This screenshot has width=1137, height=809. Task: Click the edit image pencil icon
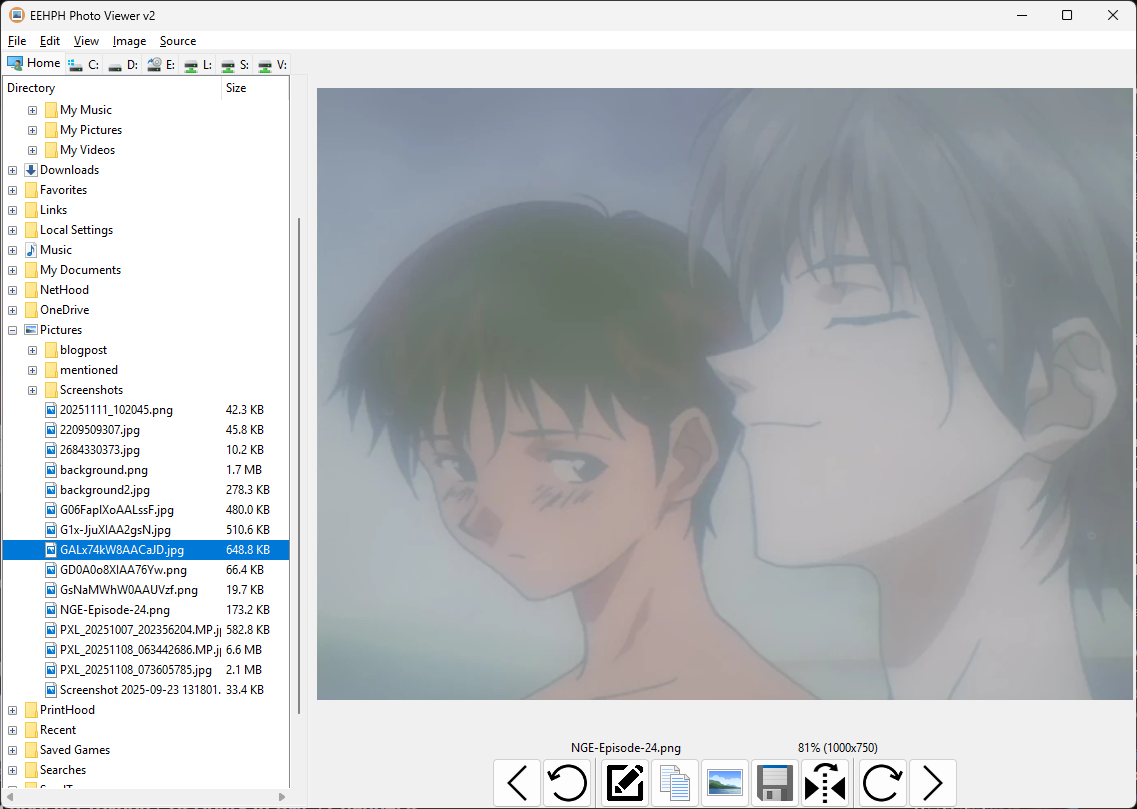[x=625, y=783]
